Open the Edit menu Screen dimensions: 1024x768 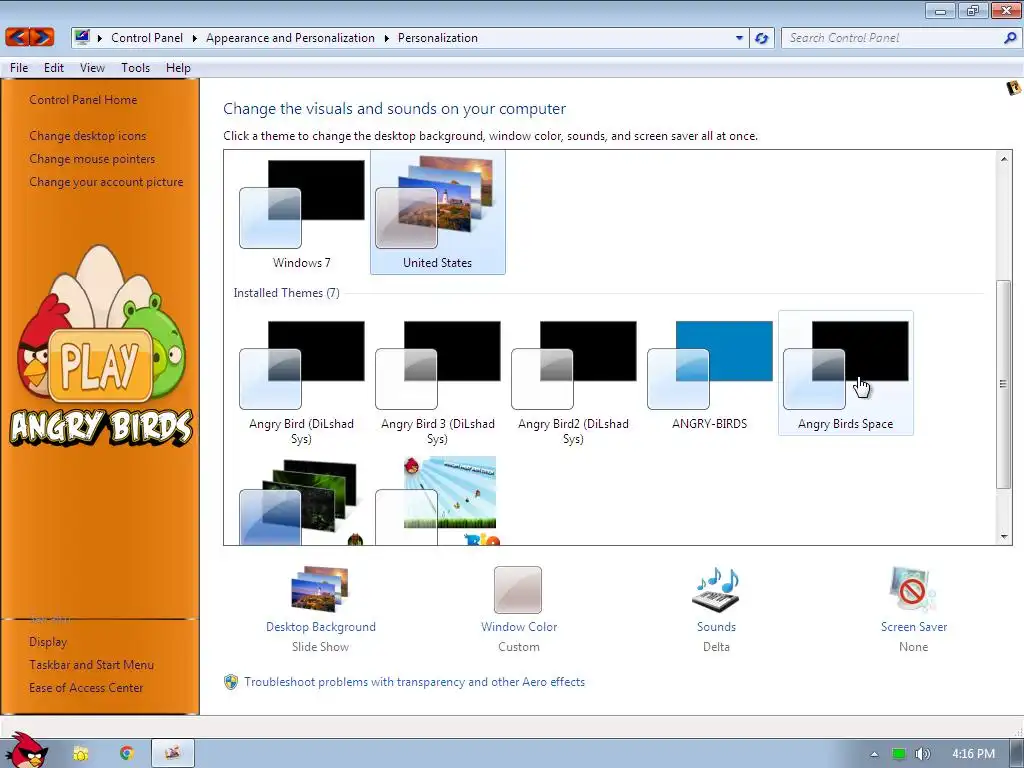click(x=54, y=68)
